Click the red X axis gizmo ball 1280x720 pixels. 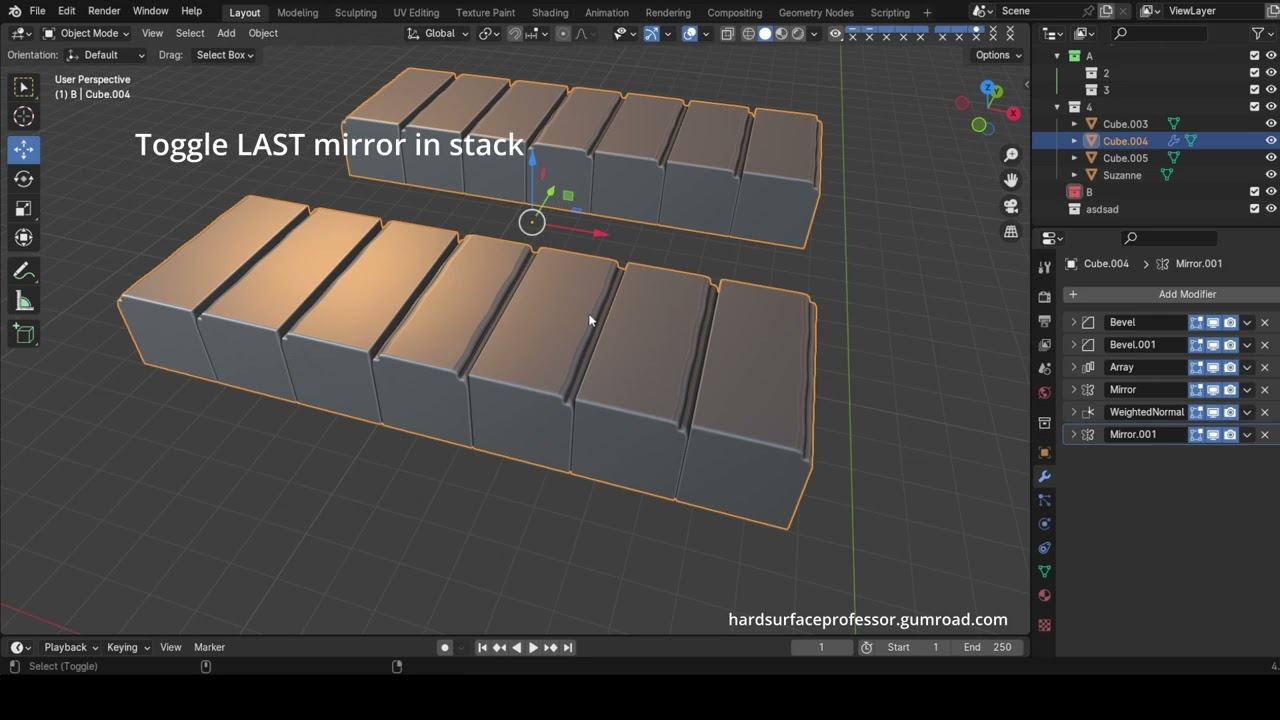(x=1014, y=114)
